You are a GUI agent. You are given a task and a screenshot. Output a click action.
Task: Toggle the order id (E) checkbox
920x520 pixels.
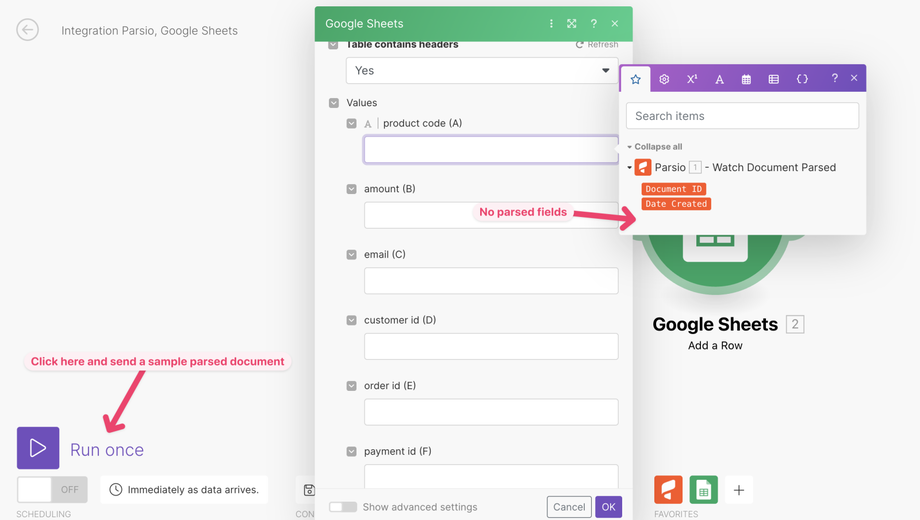point(351,386)
